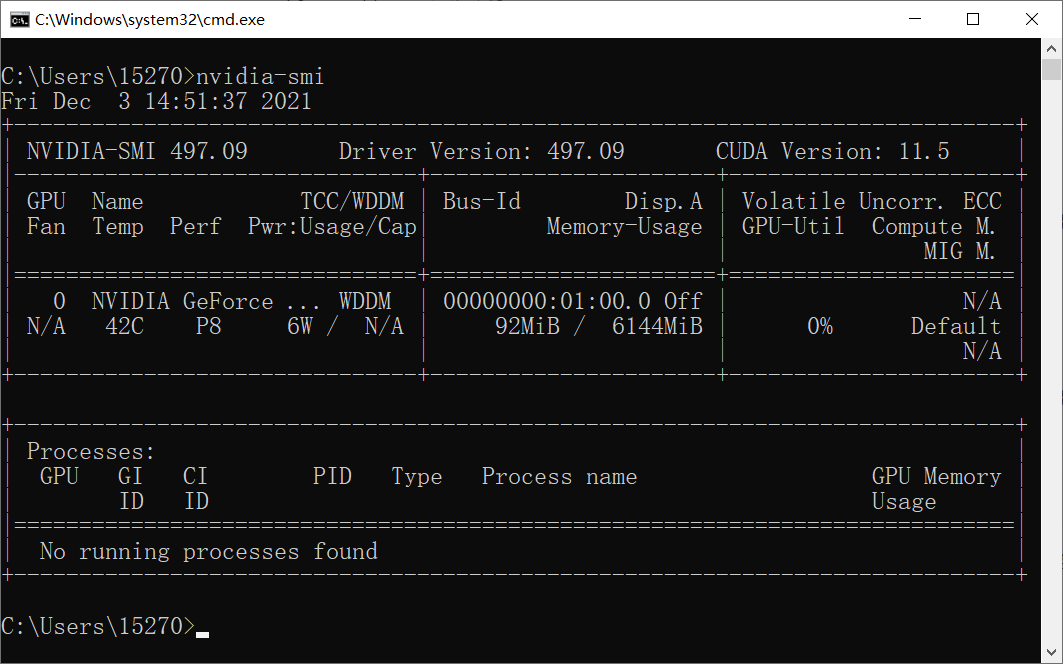Click the Default compute mode value
This screenshot has height=664, width=1063.
(956, 326)
